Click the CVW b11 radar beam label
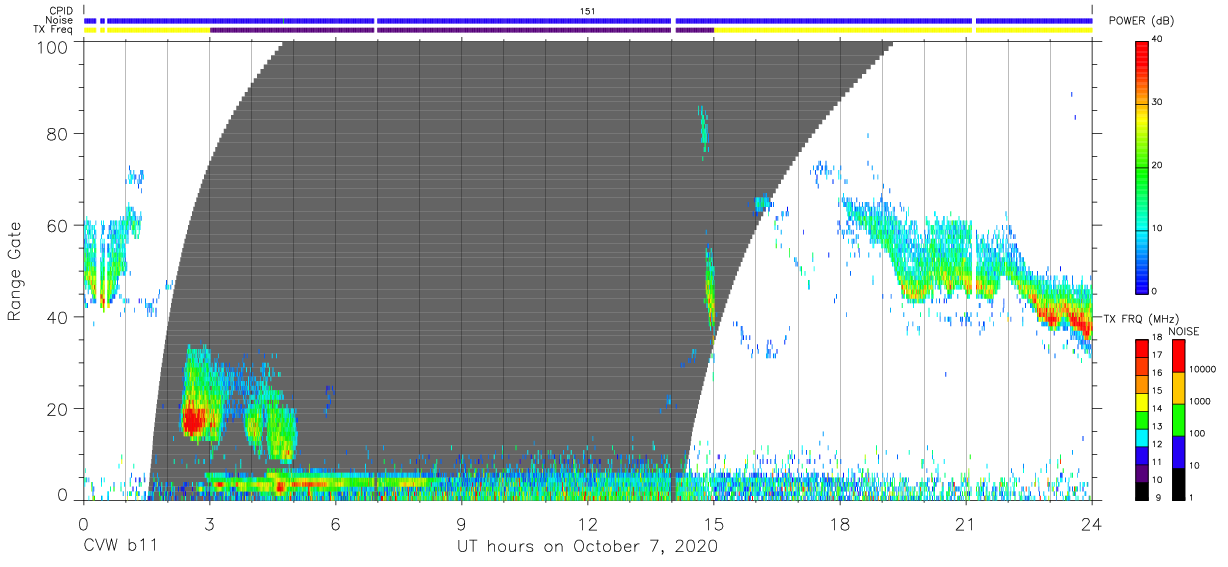The width and height of the screenshot is (1228, 567). (119, 547)
